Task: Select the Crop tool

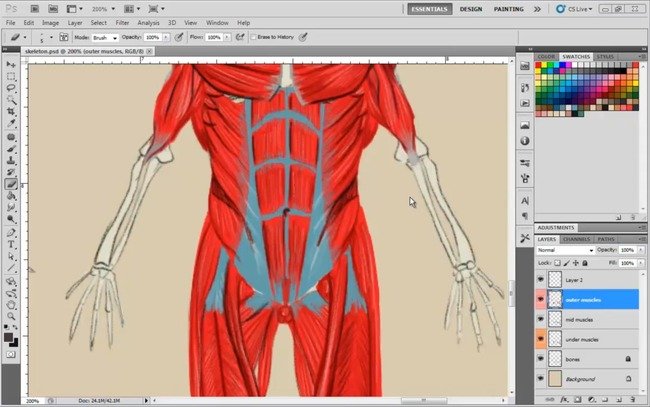Action: click(x=11, y=111)
